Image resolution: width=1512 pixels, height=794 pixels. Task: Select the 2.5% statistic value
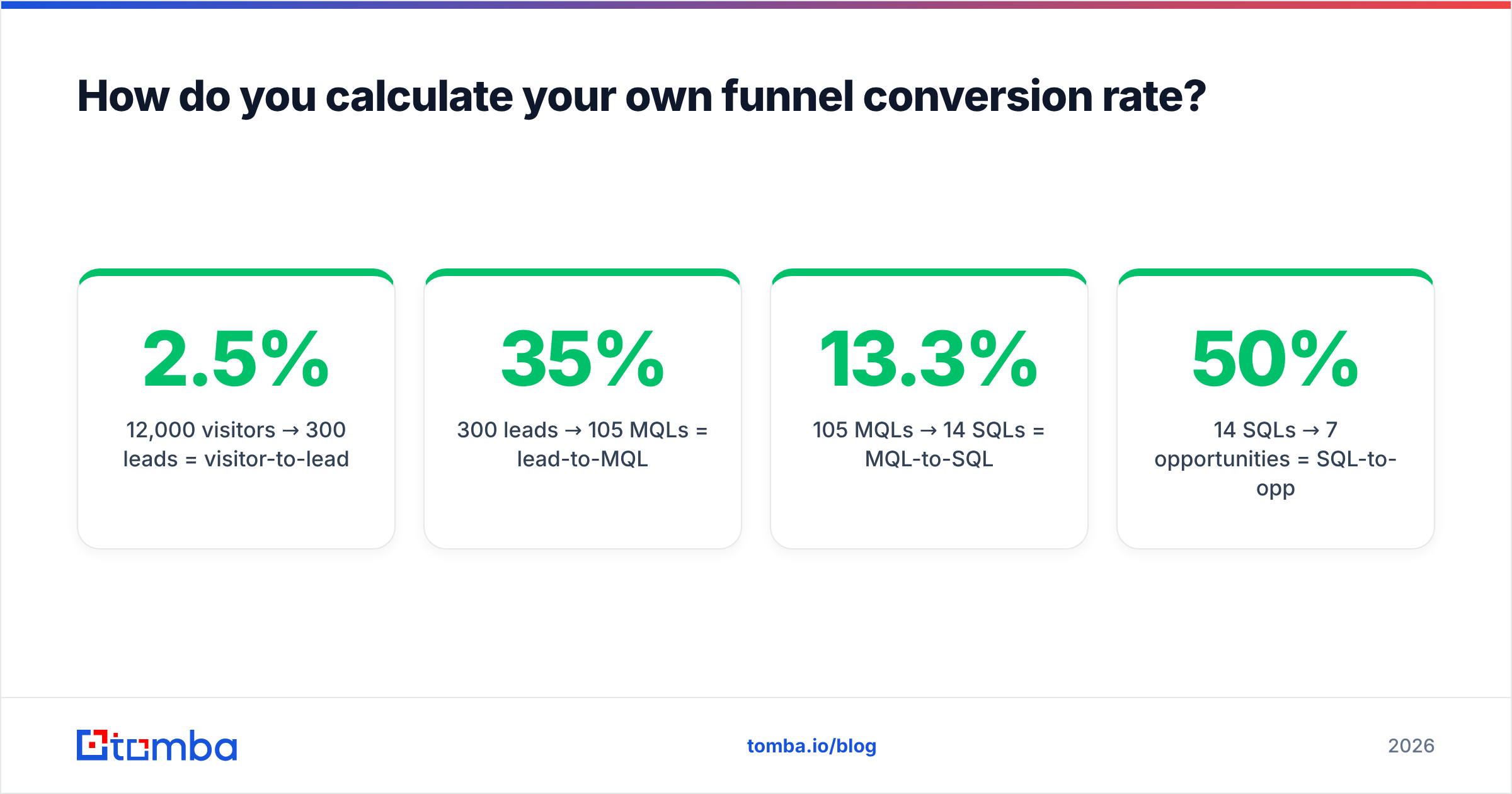(236, 359)
